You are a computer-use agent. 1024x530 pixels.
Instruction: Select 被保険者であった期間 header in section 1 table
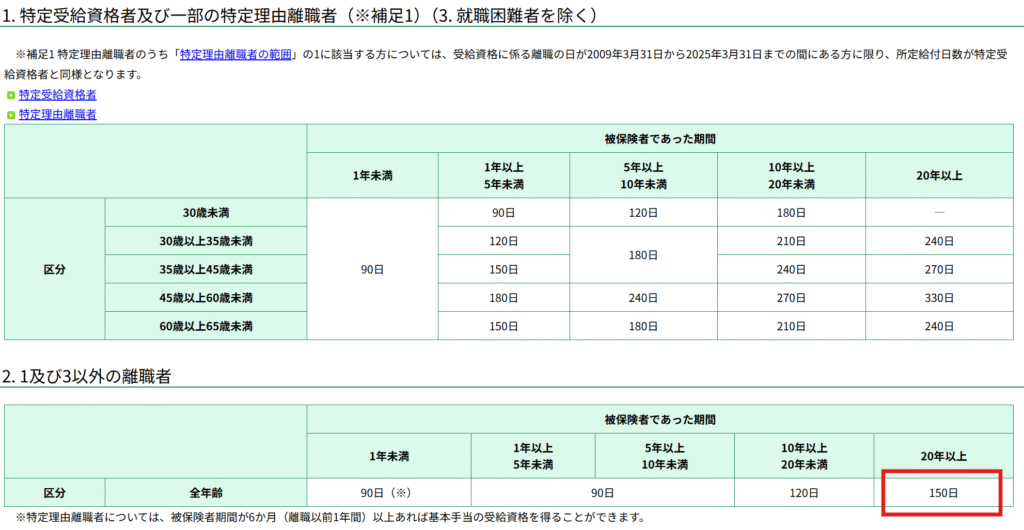(x=660, y=138)
